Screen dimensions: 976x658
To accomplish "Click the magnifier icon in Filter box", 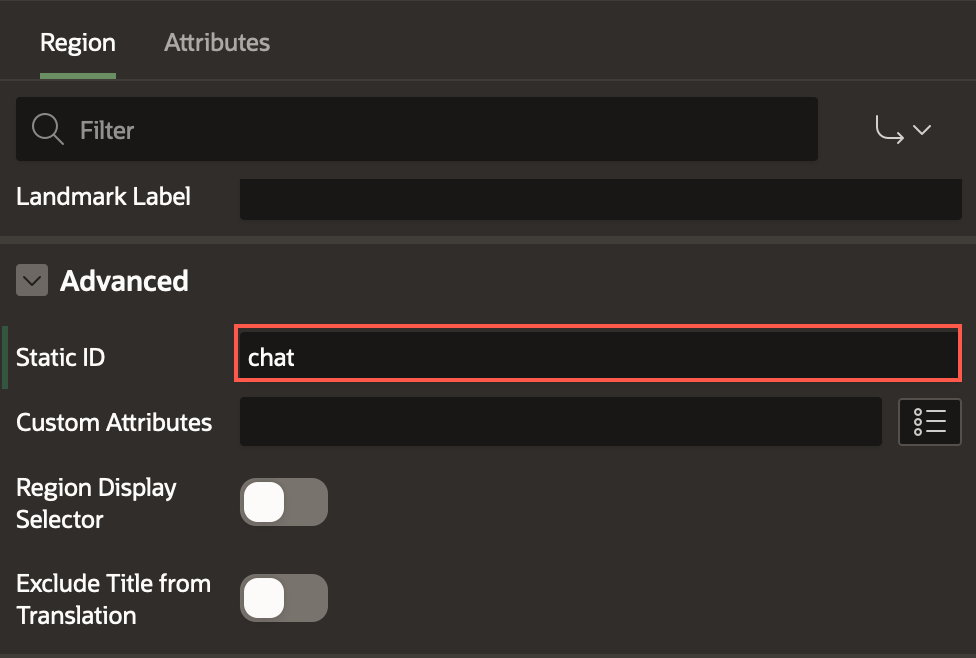I will tap(47, 129).
